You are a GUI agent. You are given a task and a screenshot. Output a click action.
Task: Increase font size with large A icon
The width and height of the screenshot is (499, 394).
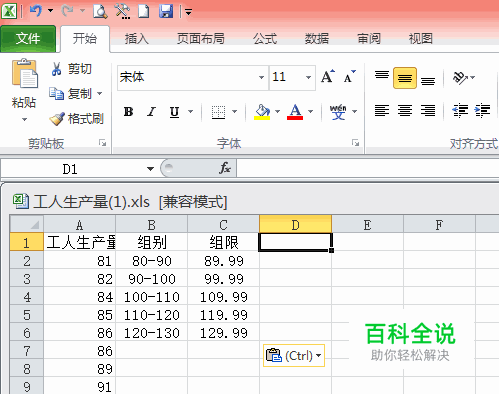coord(328,77)
